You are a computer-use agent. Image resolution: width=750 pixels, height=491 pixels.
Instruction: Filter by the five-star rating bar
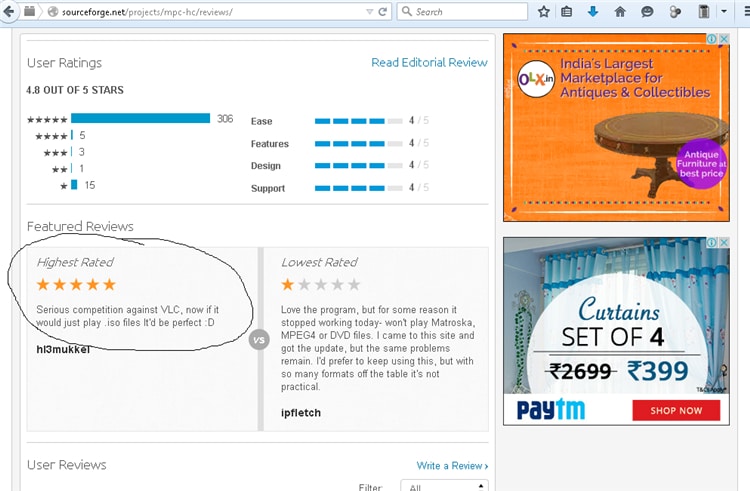(x=140, y=118)
